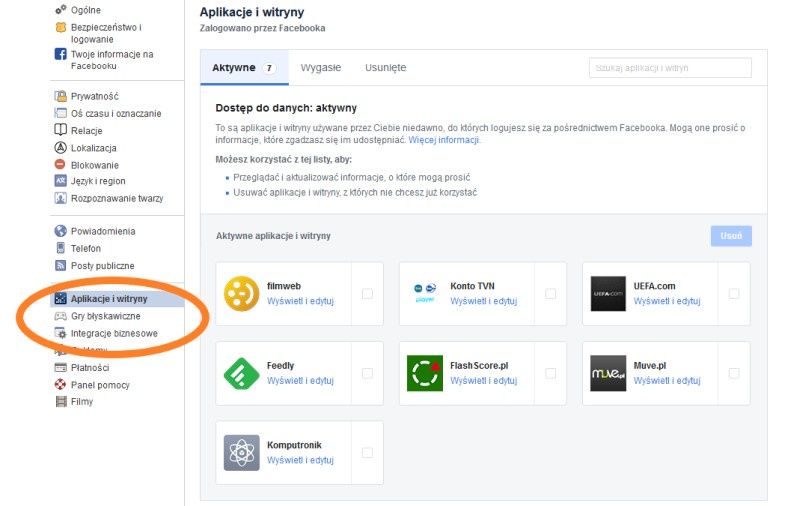Image resolution: width=800 pixels, height=506 pixels.
Task: Open Ogólne settings in sidebar
Action: tap(86, 10)
